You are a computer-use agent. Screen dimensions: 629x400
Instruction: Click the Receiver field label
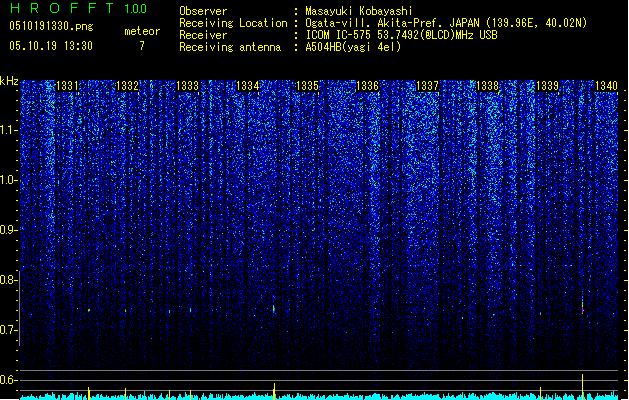[x=203, y=35]
